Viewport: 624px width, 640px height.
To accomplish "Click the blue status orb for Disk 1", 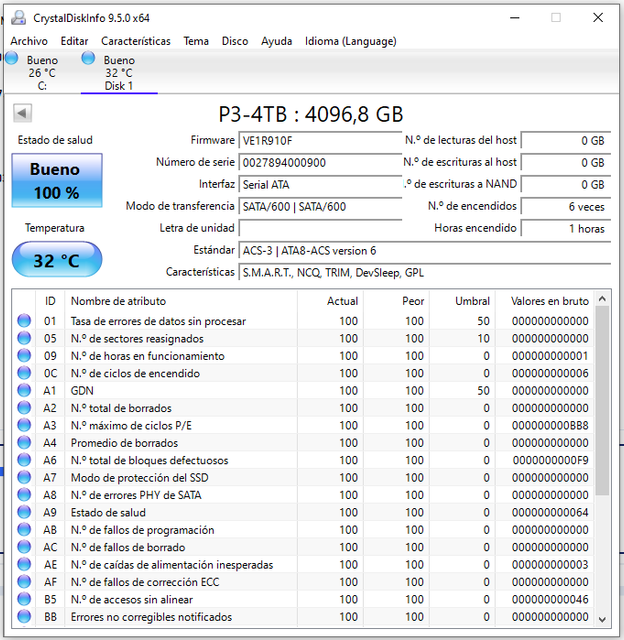I will tap(88, 58).
